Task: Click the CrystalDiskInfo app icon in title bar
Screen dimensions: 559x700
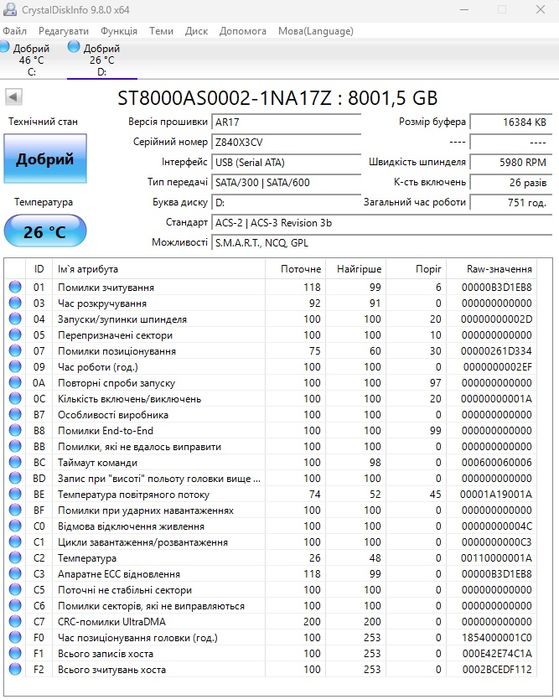Action: point(10,9)
